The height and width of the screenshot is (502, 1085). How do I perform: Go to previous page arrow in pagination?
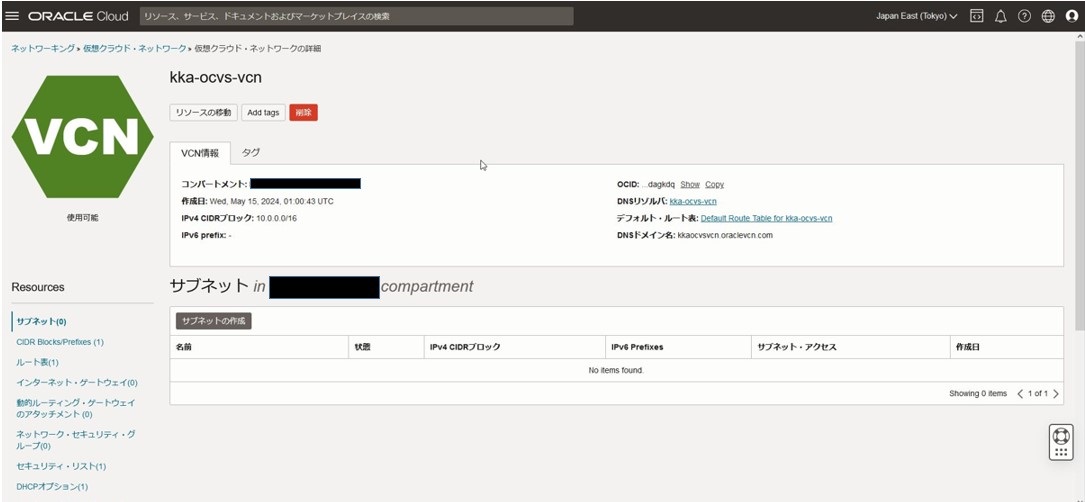(x=1021, y=394)
